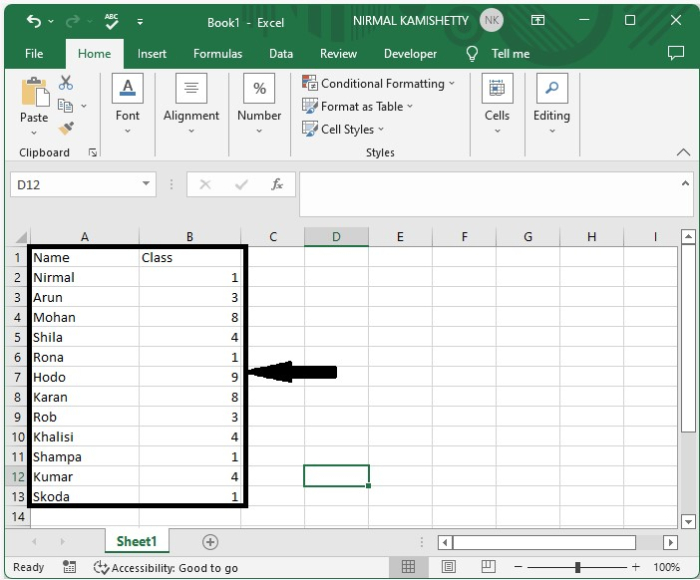Click zoom out minus button
The width and height of the screenshot is (700, 580).
518,567
